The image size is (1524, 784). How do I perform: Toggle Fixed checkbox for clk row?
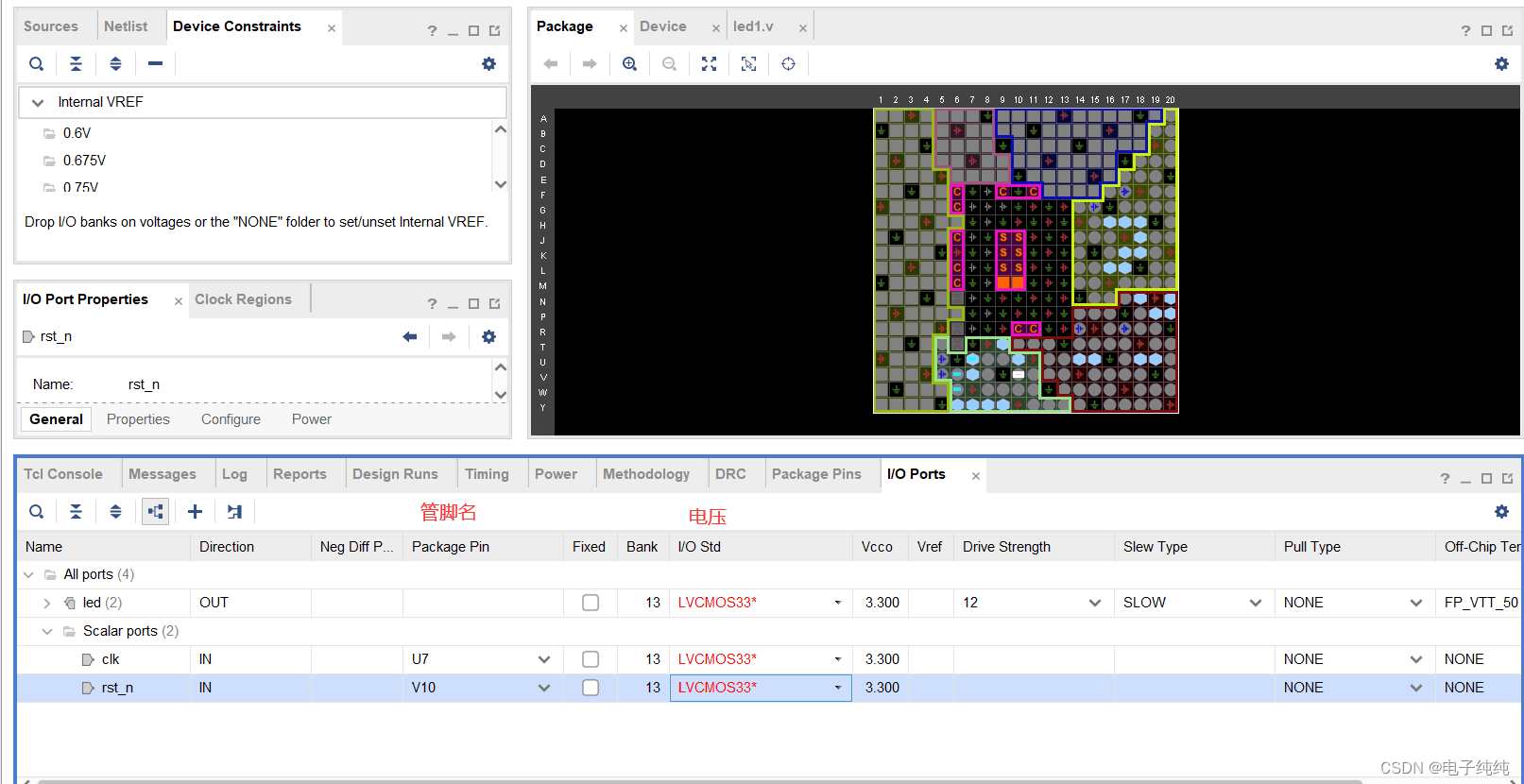591,659
